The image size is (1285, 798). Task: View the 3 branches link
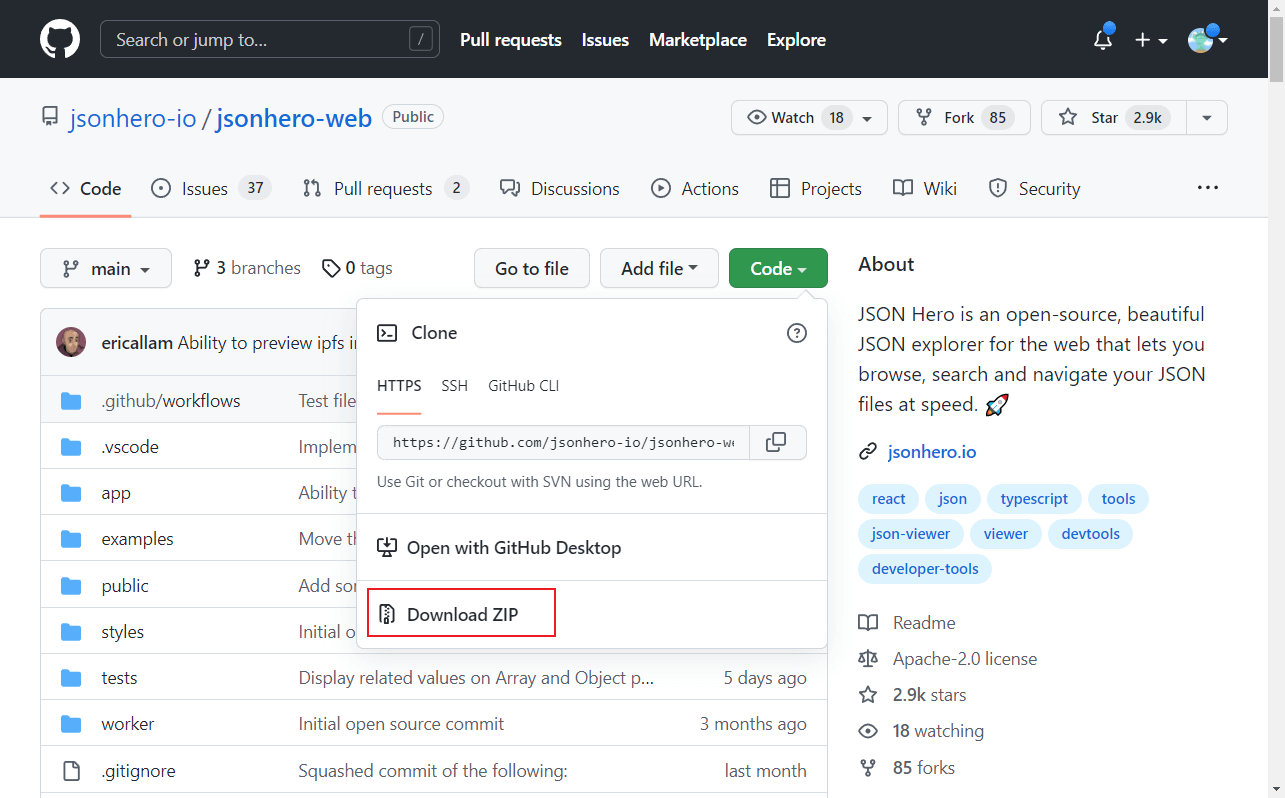(247, 268)
